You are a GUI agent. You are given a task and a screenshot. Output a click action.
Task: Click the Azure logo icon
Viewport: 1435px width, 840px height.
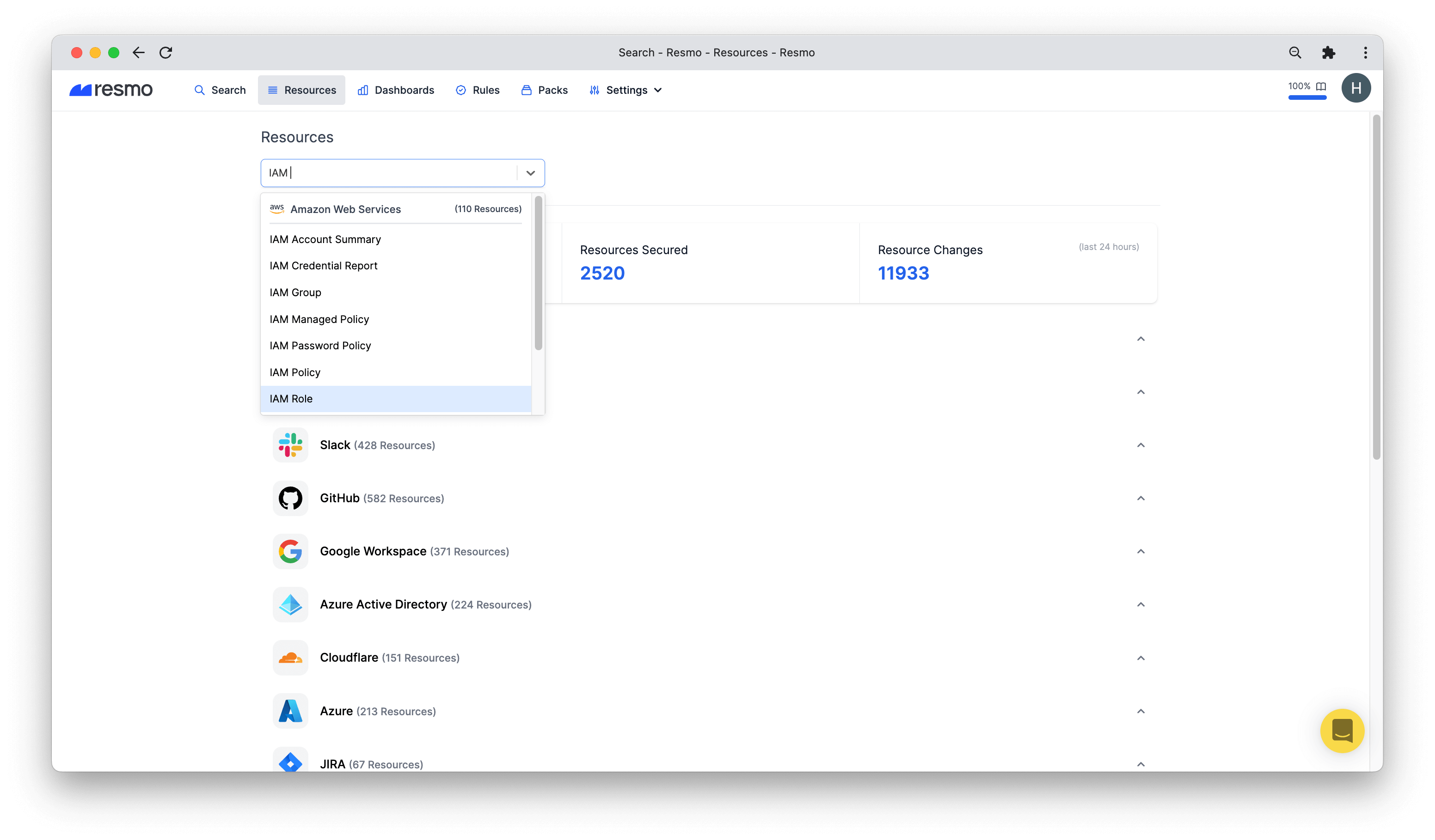point(290,711)
